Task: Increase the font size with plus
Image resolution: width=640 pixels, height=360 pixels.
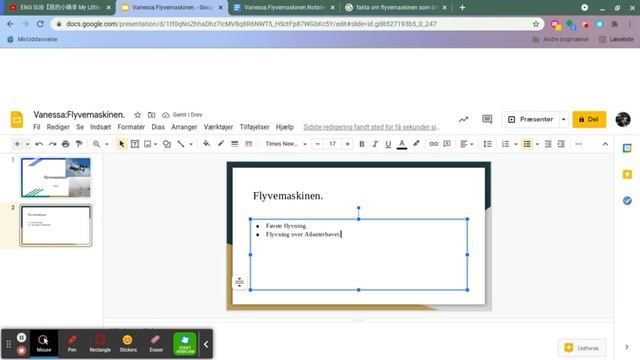Action: pos(347,144)
